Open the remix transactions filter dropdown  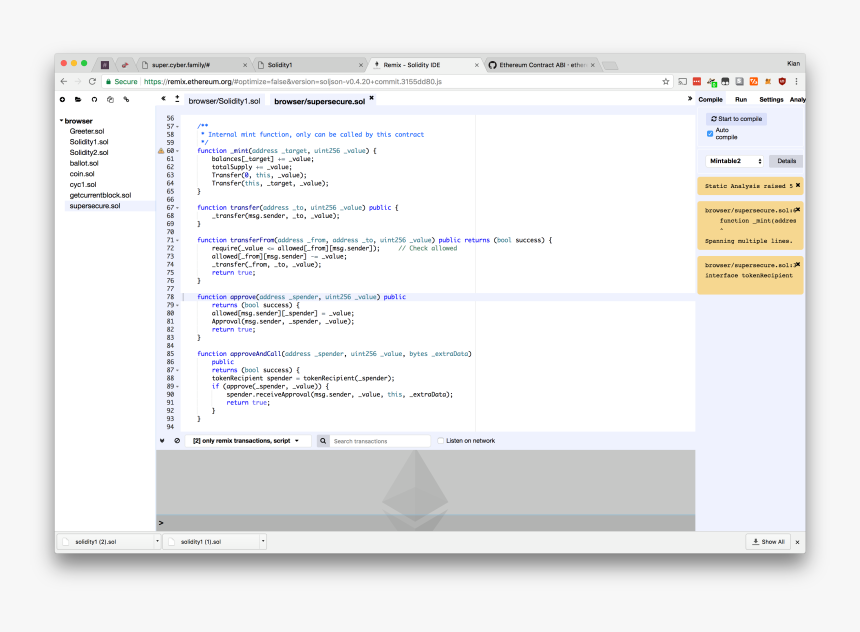pos(246,440)
